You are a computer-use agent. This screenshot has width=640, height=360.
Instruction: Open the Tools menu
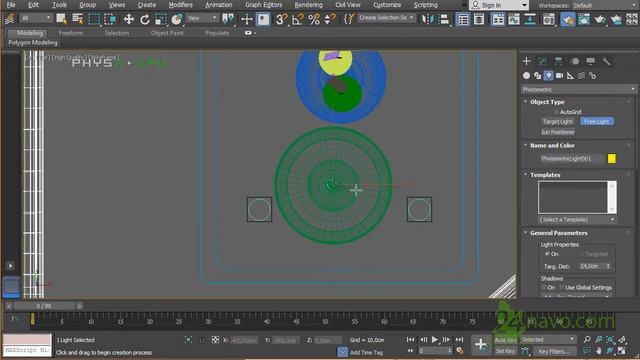pos(59,5)
